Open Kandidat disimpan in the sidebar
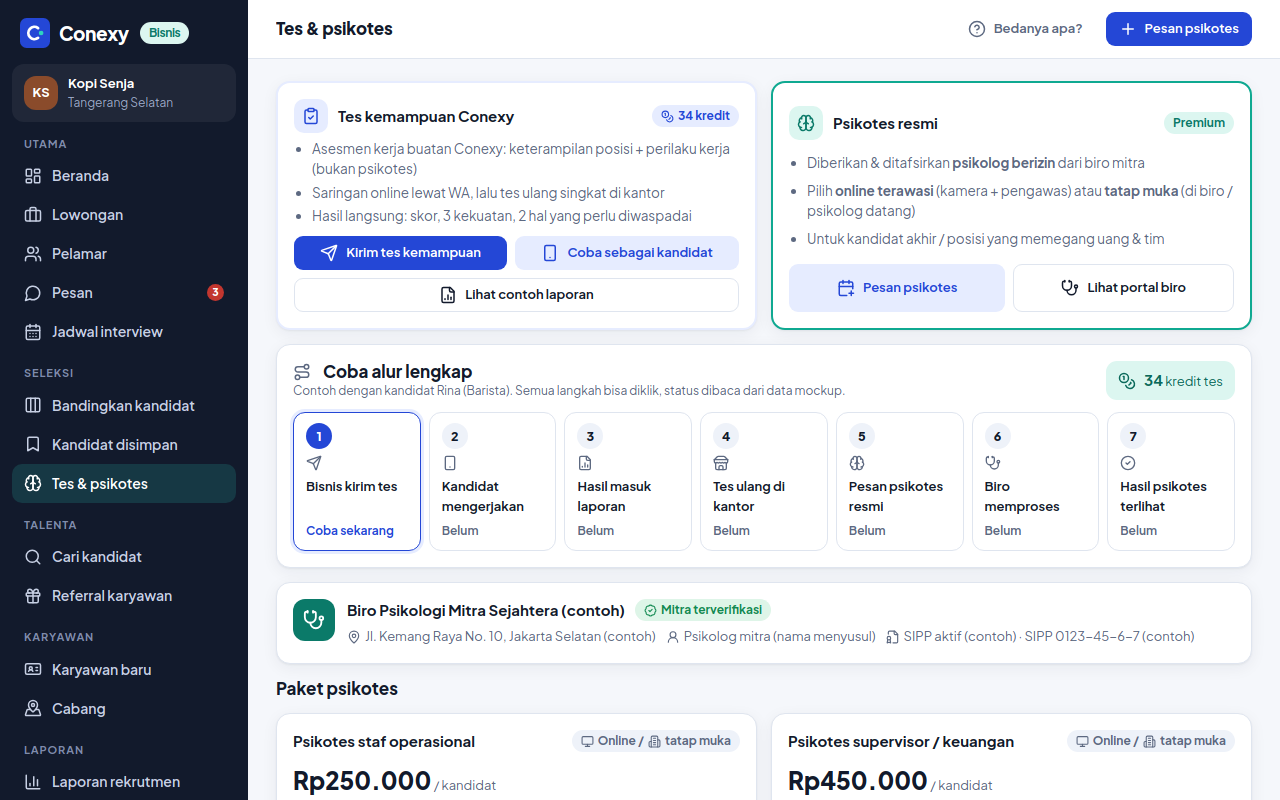Screen dimensions: 1280x800 [124, 445]
